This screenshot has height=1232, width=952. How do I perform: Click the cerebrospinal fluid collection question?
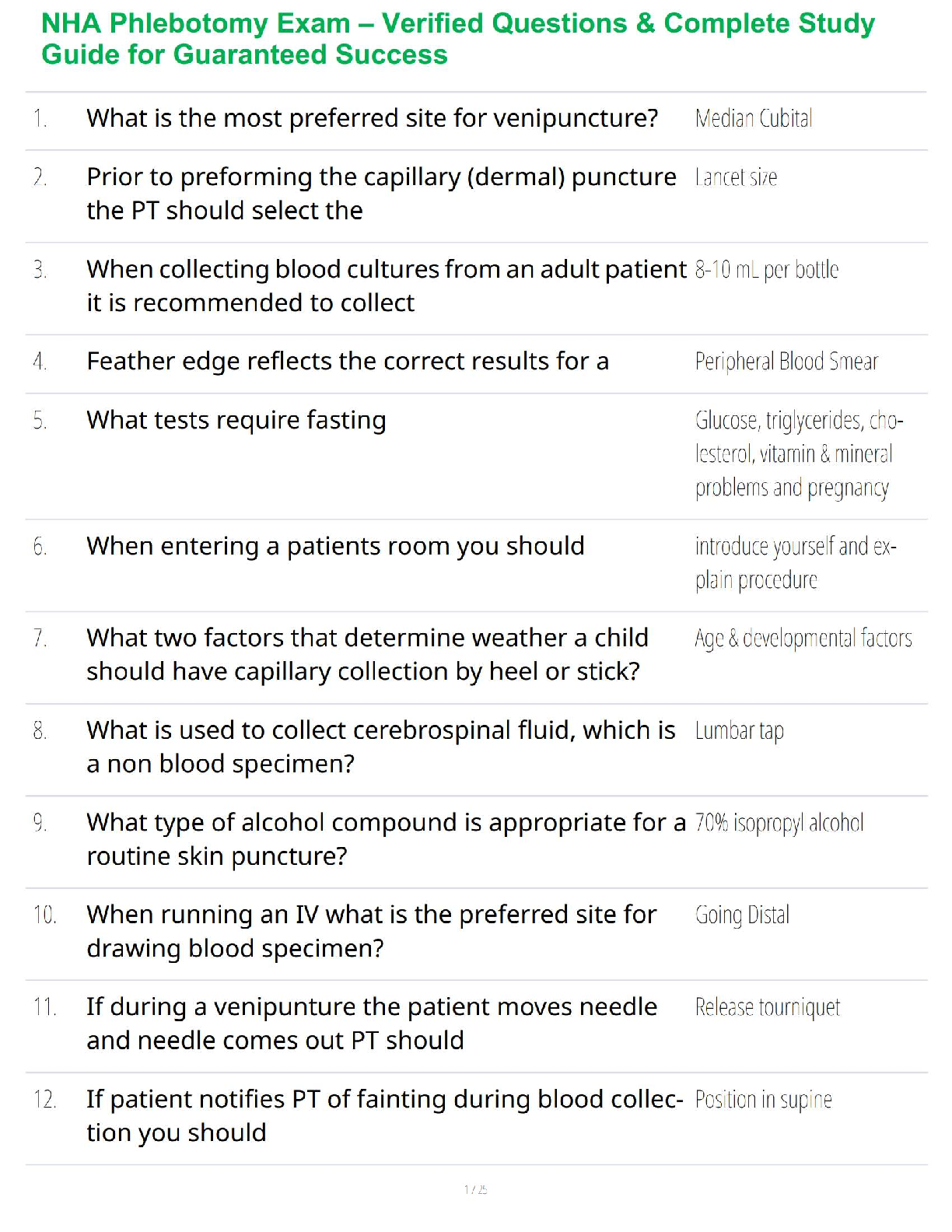[380, 747]
